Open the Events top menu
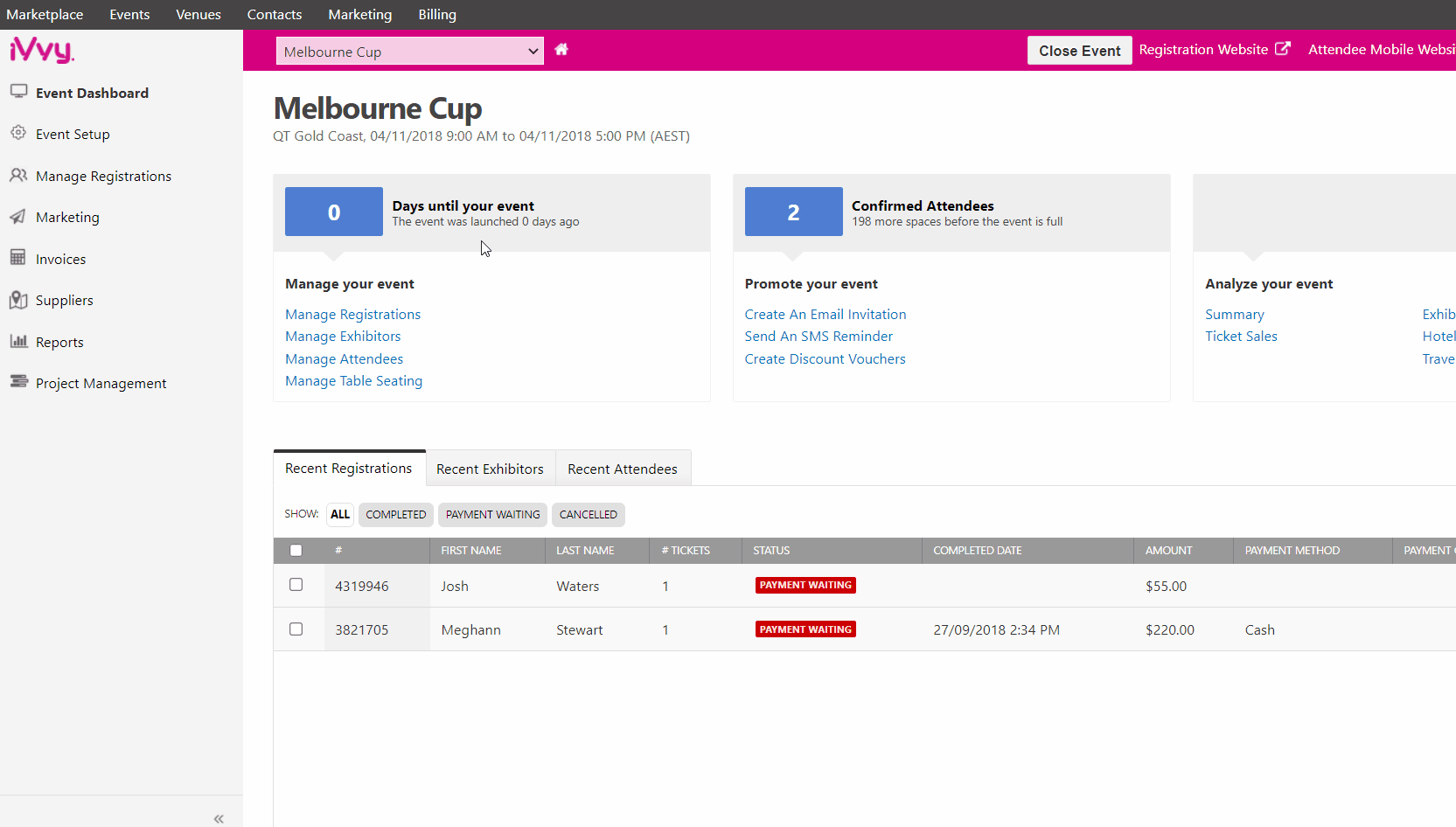The height and width of the screenshot is (827, 1456). tap(129, 15)
